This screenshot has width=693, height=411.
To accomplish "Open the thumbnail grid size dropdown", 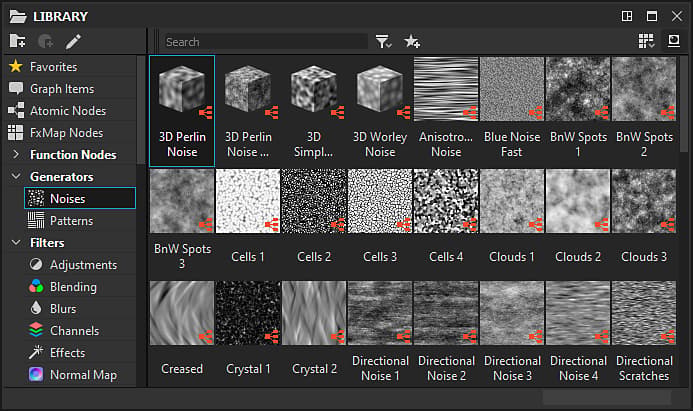I will [x=646, y=41].
